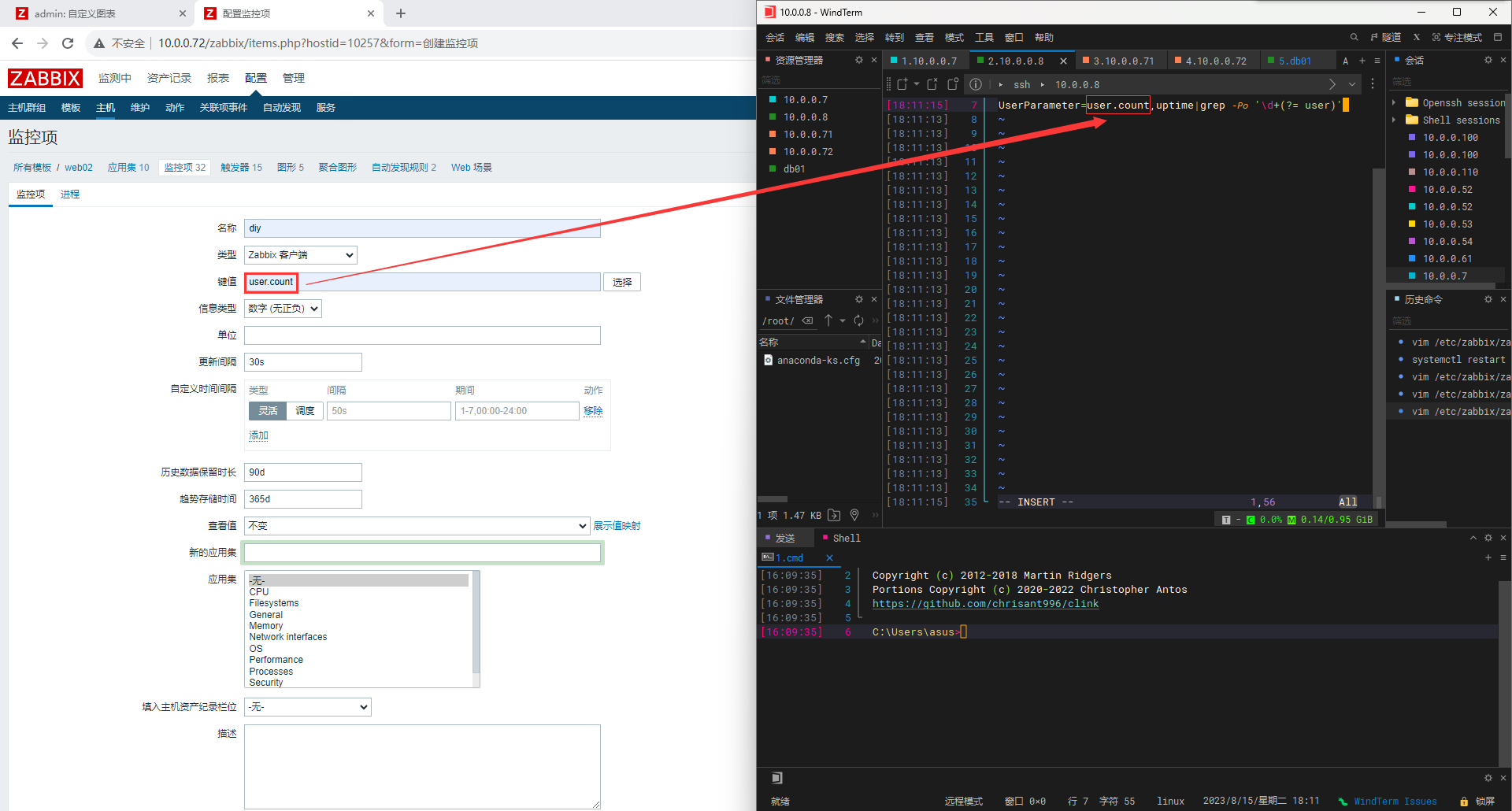Image resolution: width=1512 pixels, height=811 pixels.
Task: Open WindTerm search magnifier icon
Action: pyautogui.click(x=1354, y=37)
